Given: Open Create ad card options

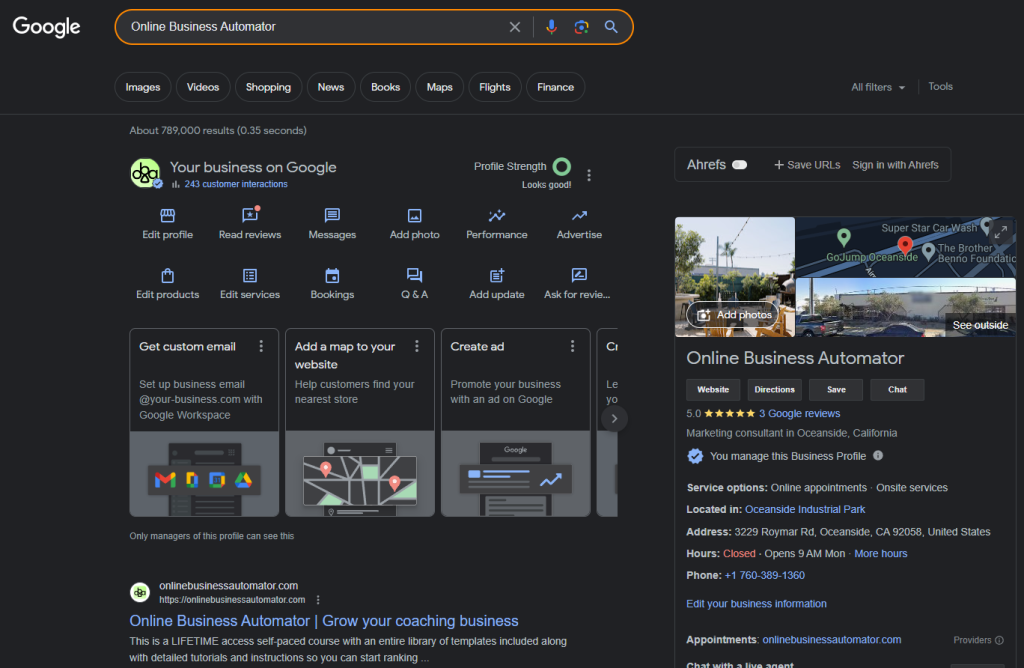Looking at the screenshot, I should [572, 346].
